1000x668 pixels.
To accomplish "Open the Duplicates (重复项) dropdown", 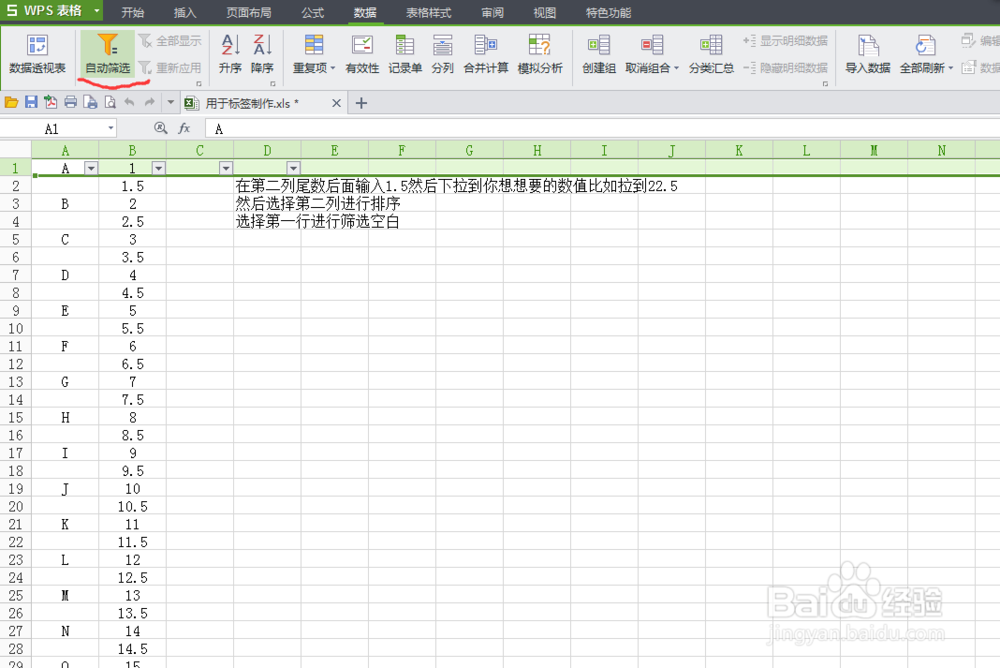I will coord(314,54).
